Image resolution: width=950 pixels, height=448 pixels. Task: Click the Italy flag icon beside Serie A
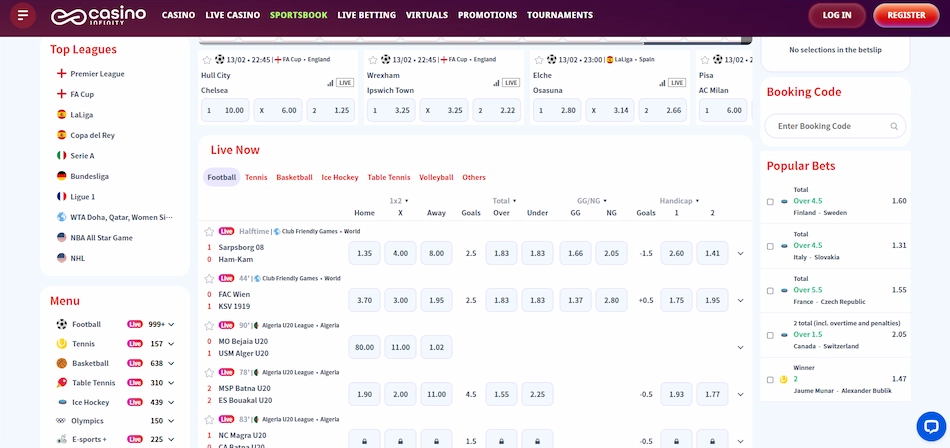(x=61, y=155)
